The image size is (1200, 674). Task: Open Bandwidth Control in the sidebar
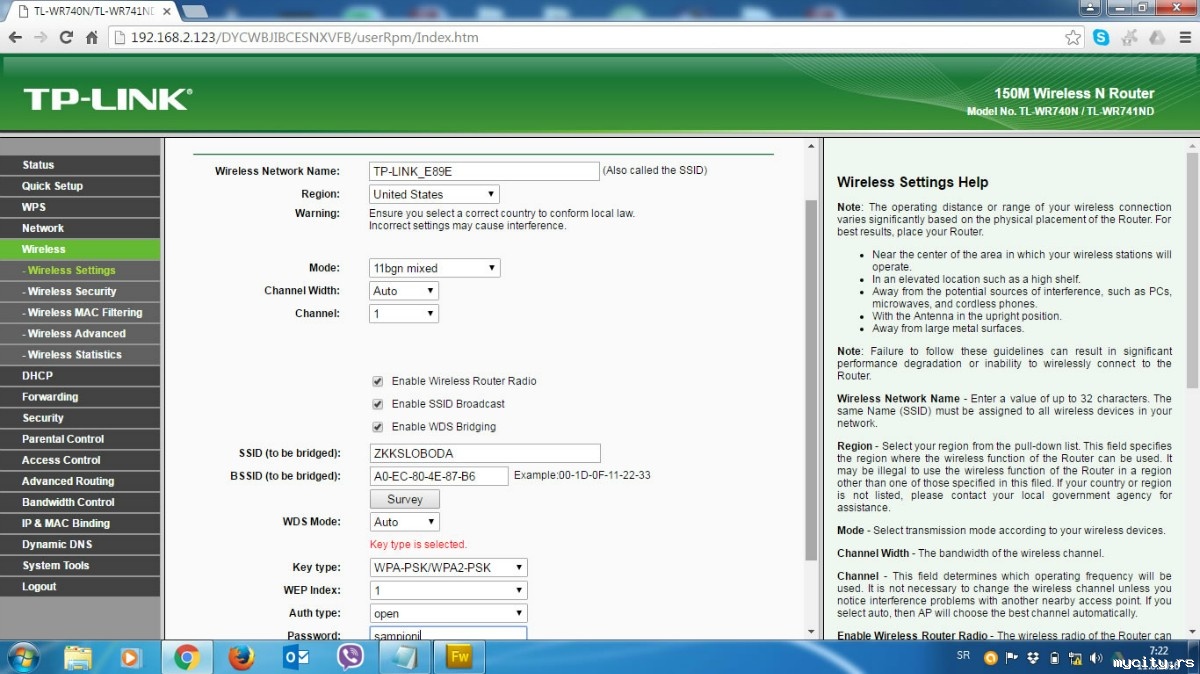pyautogui.click(x=80, y=502)
